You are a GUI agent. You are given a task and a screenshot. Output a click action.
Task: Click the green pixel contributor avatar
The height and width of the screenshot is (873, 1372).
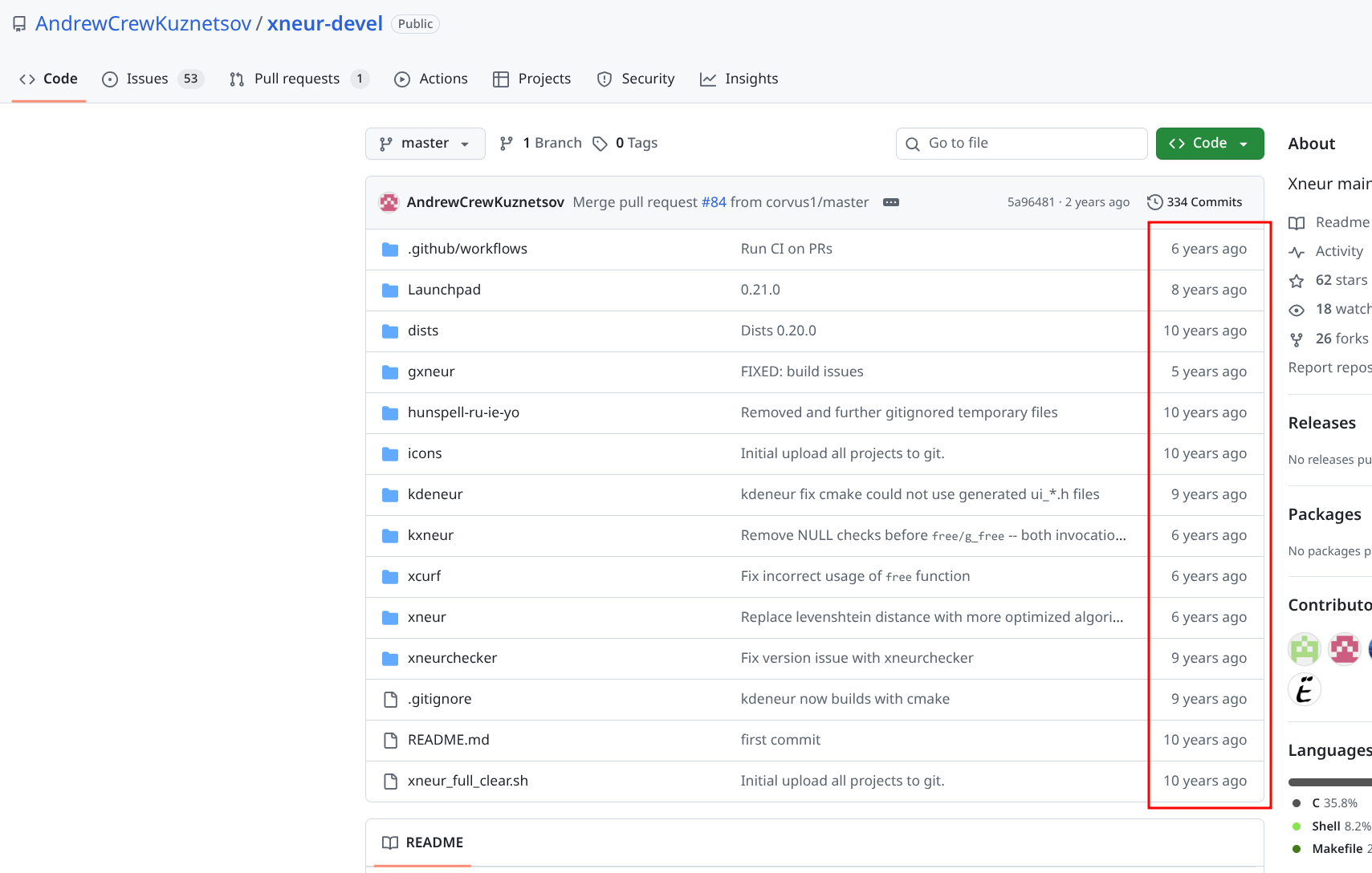pyautogui.click(x=1305, y=649)
